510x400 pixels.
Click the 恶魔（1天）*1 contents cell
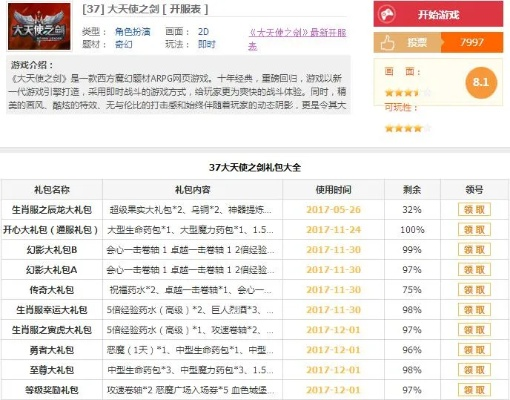pos(192,350)
